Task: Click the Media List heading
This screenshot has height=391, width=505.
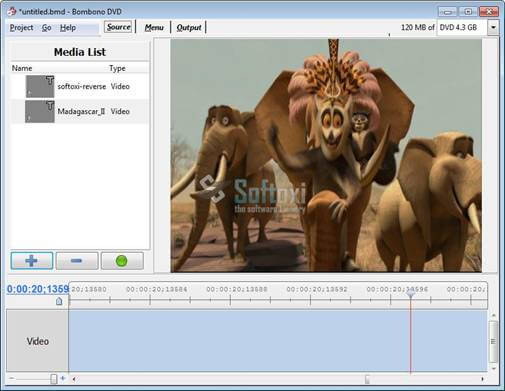Action: [x=80, y=52]
